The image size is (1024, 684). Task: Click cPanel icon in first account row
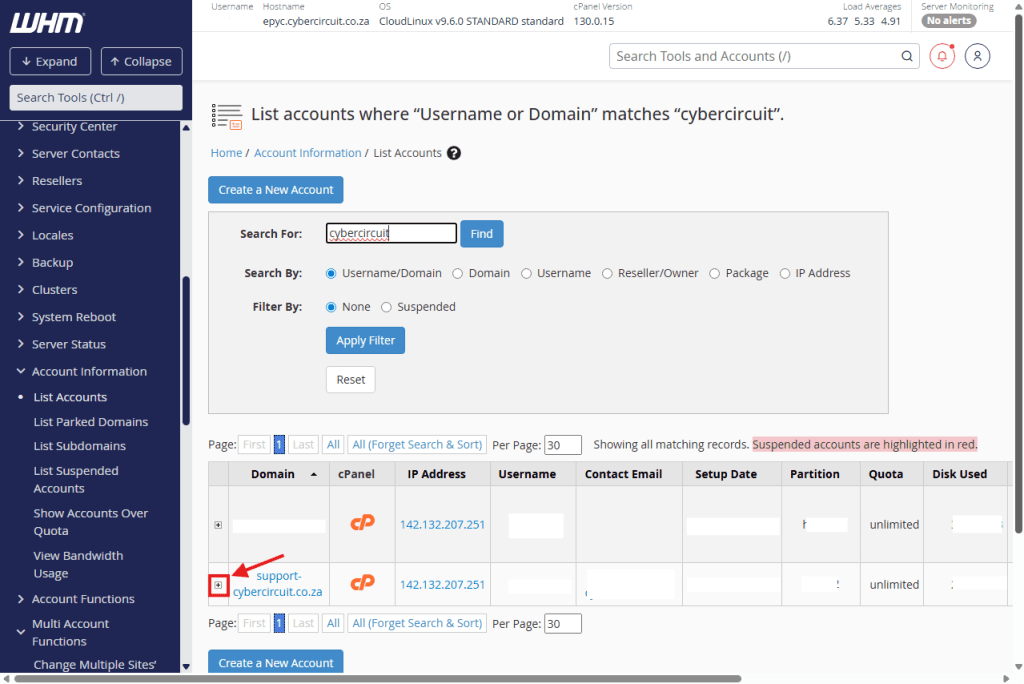tap(362, 523)
